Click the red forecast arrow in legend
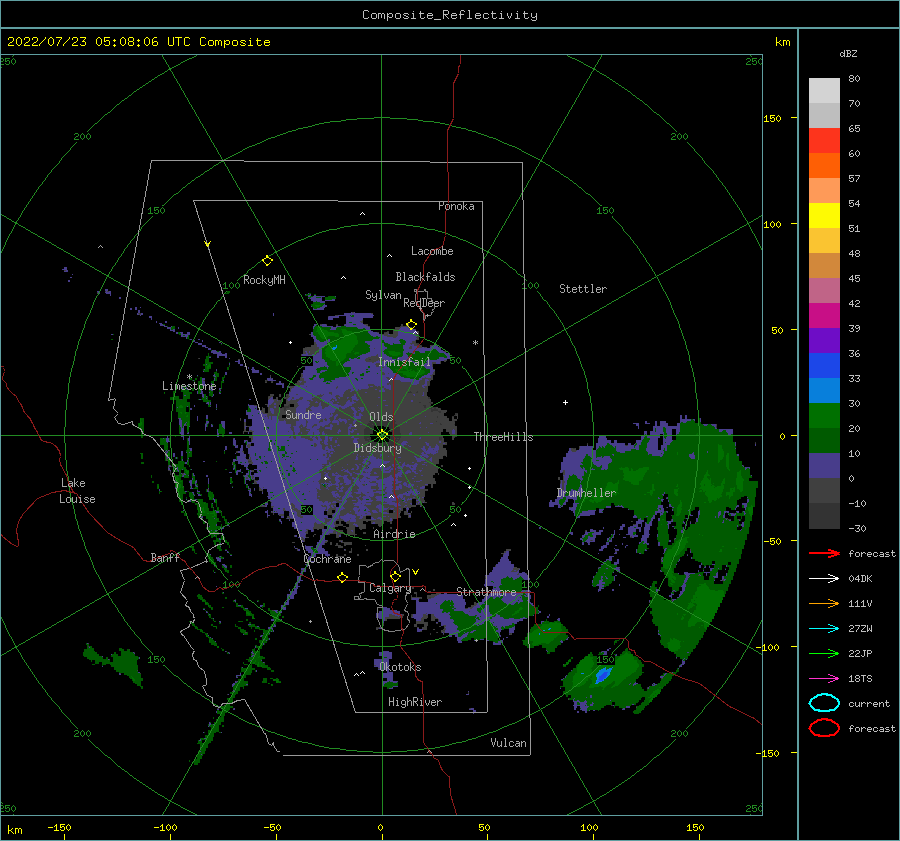The height and width of the screenshot is (841, 900). click(x=824, y=553)
